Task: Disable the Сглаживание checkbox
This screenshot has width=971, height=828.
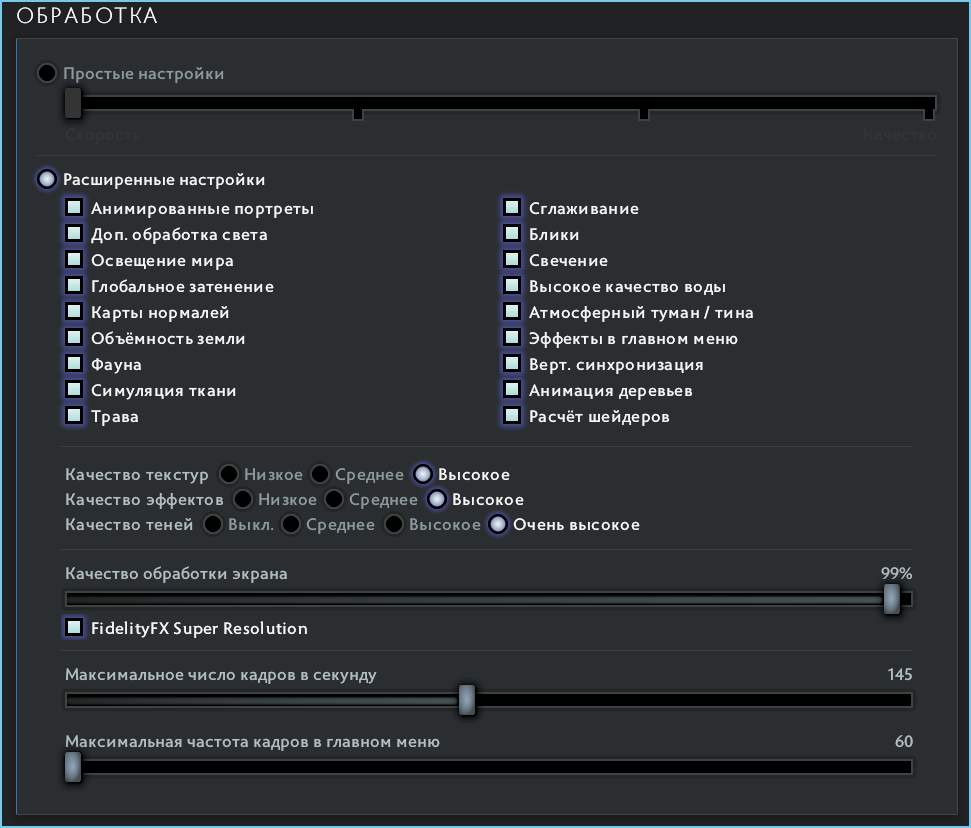Action: (512, 208)
